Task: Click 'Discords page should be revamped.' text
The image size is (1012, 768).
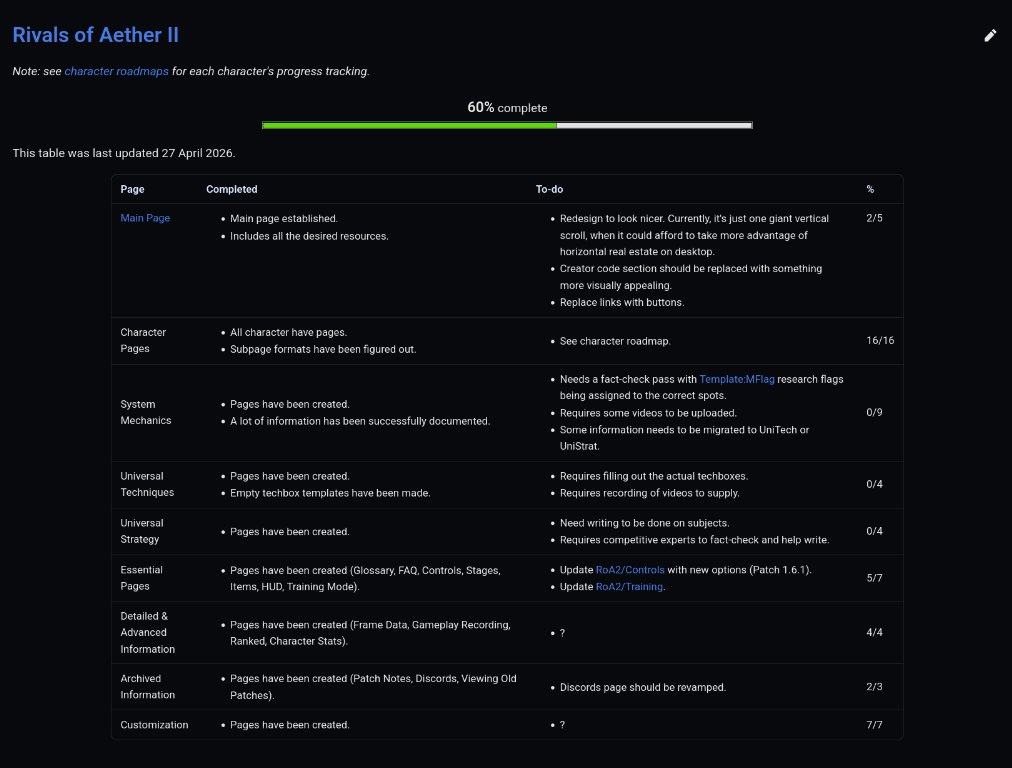Action: [x=643, y=687]
